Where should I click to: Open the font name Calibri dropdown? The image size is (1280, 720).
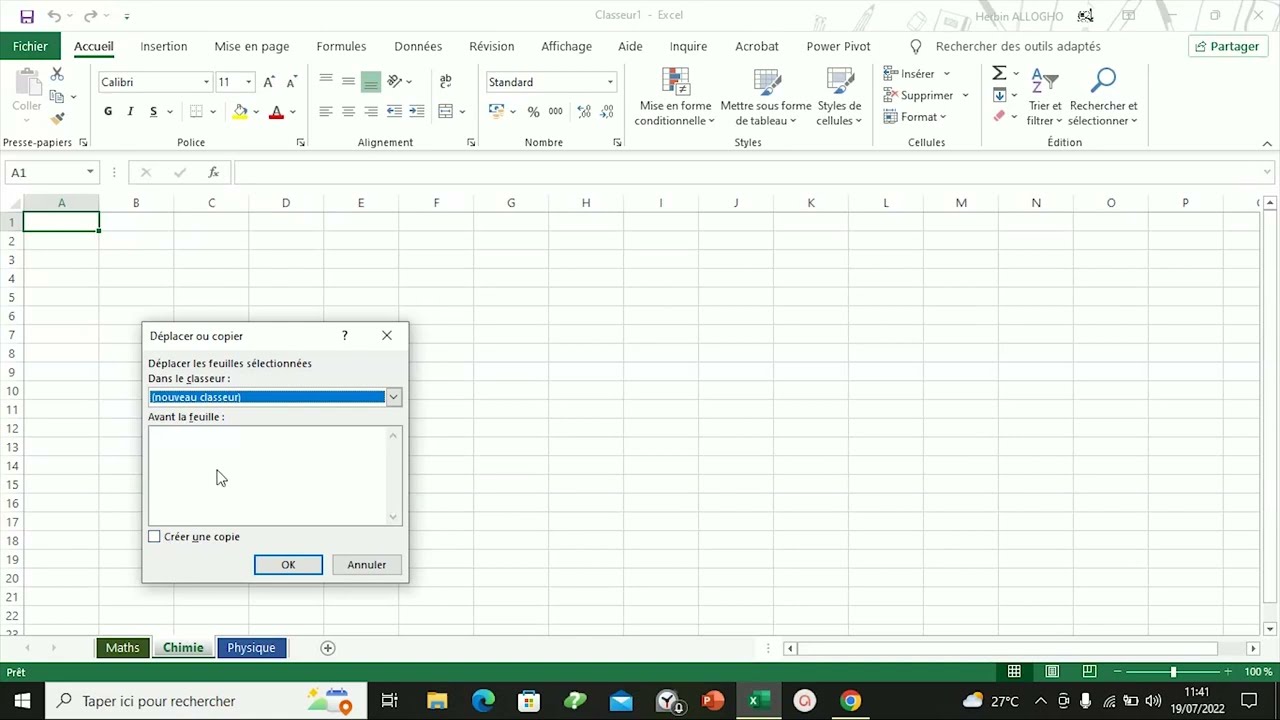(x=206, y=82)
